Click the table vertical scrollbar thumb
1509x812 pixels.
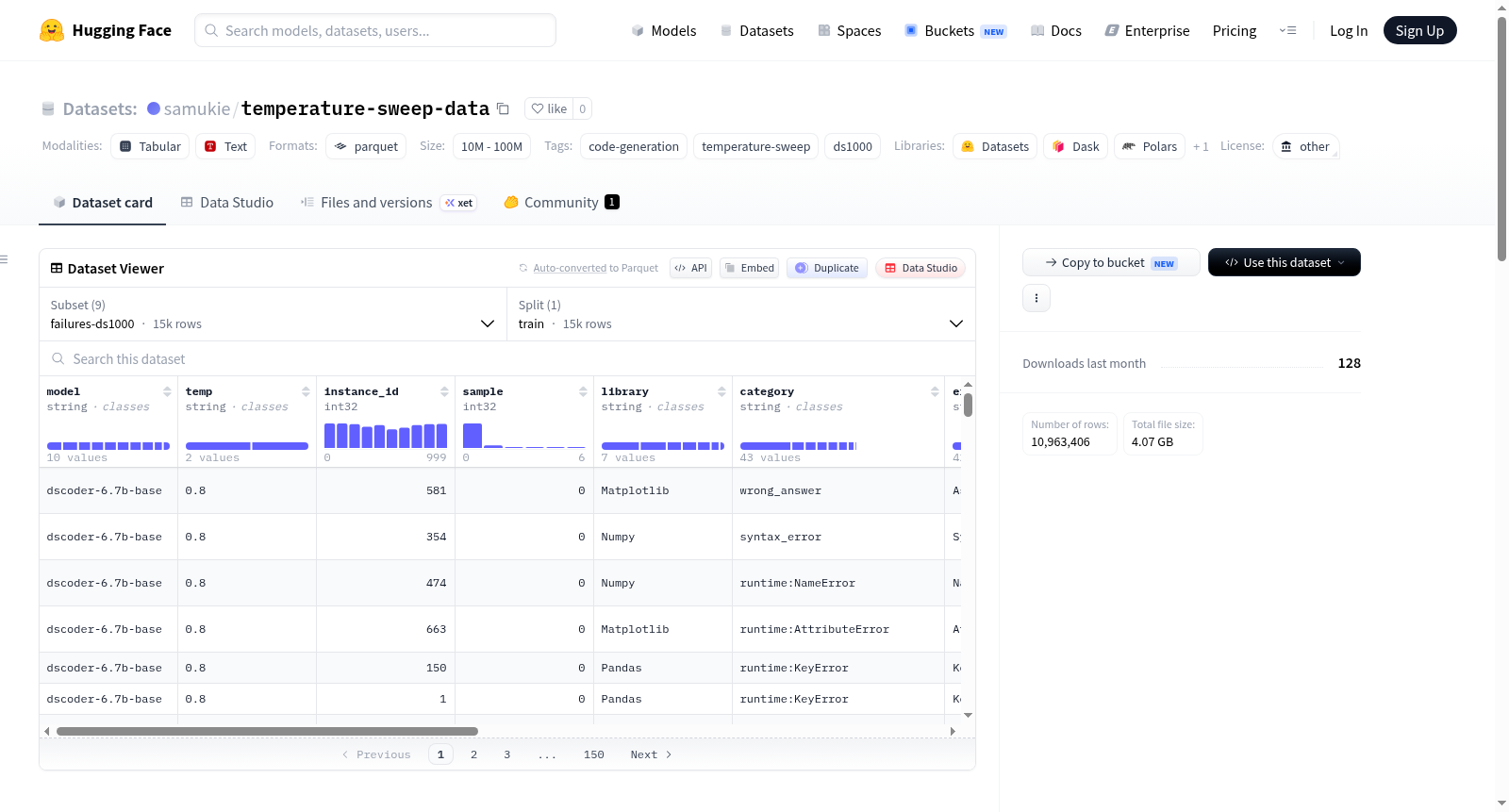click(968, 406)
